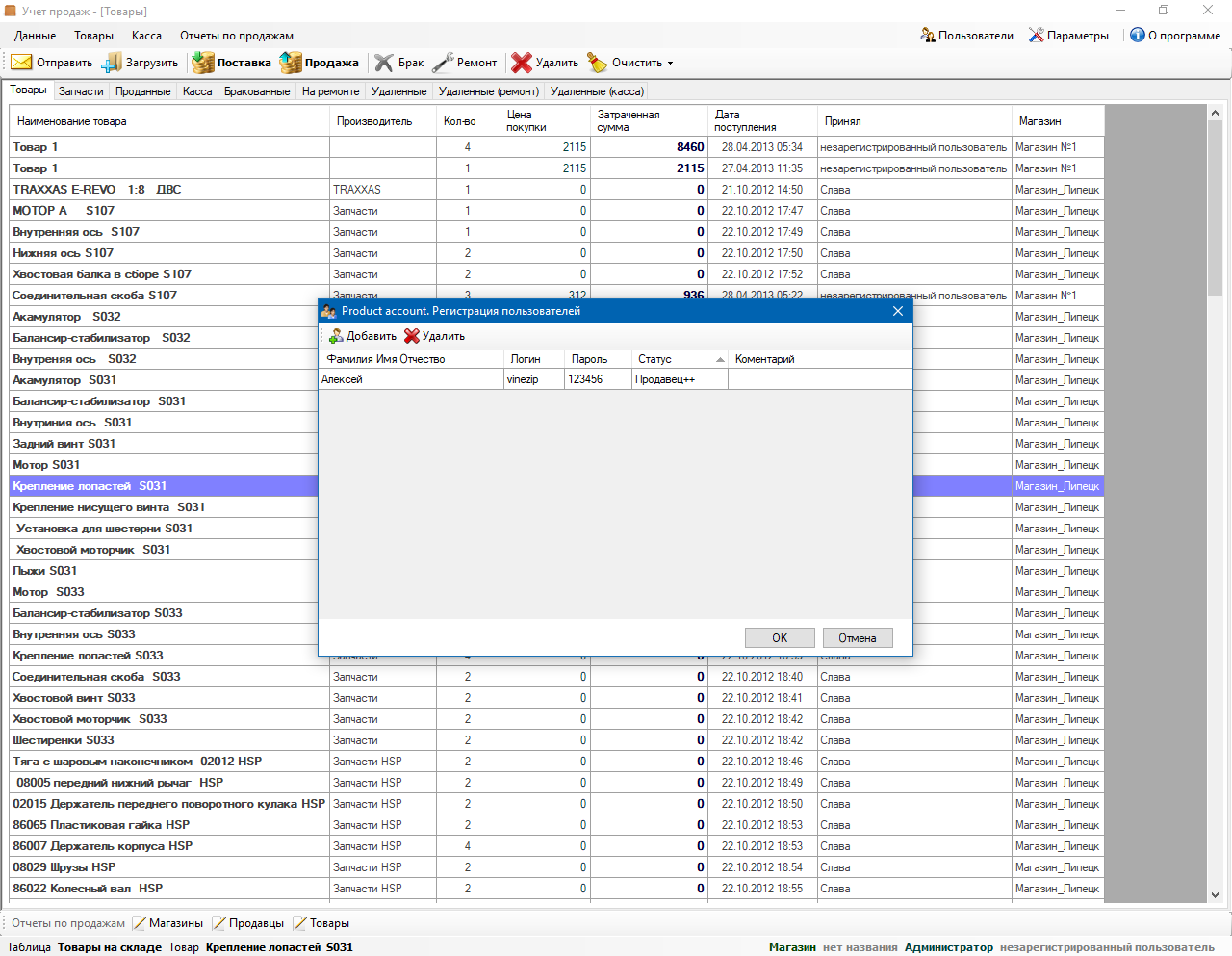Image resolution: width=1232 pixels, height=956 pixels.
Task: Switch to the Запчасти tab
Action: click(81, 91)
